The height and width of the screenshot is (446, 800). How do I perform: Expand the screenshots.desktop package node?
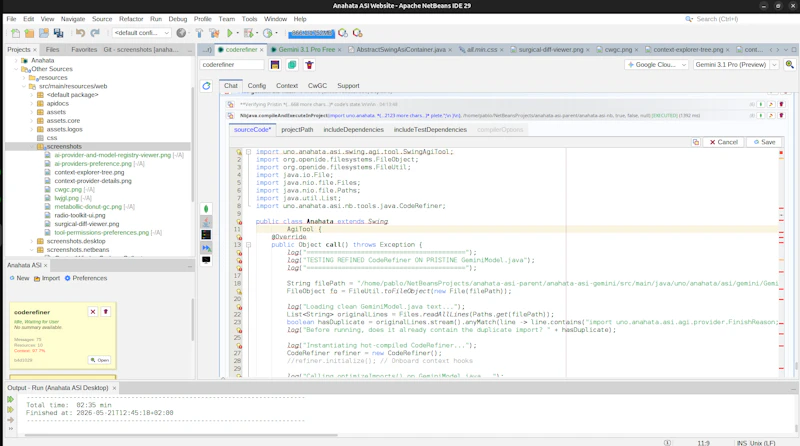click(x=32, y=241)
